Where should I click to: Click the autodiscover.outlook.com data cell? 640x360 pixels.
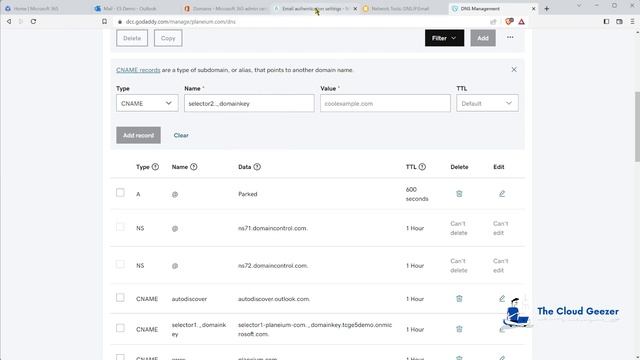point(274,299)
